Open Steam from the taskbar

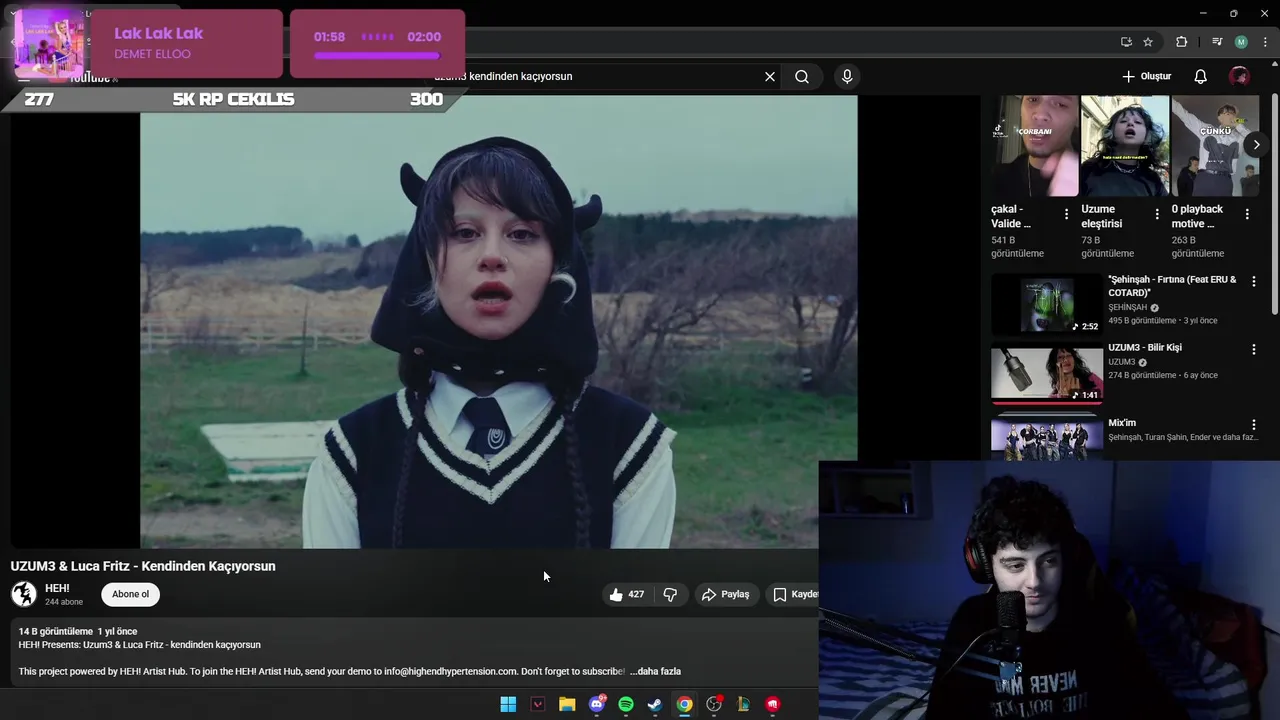pyautogui.click(x=655, y=704)
